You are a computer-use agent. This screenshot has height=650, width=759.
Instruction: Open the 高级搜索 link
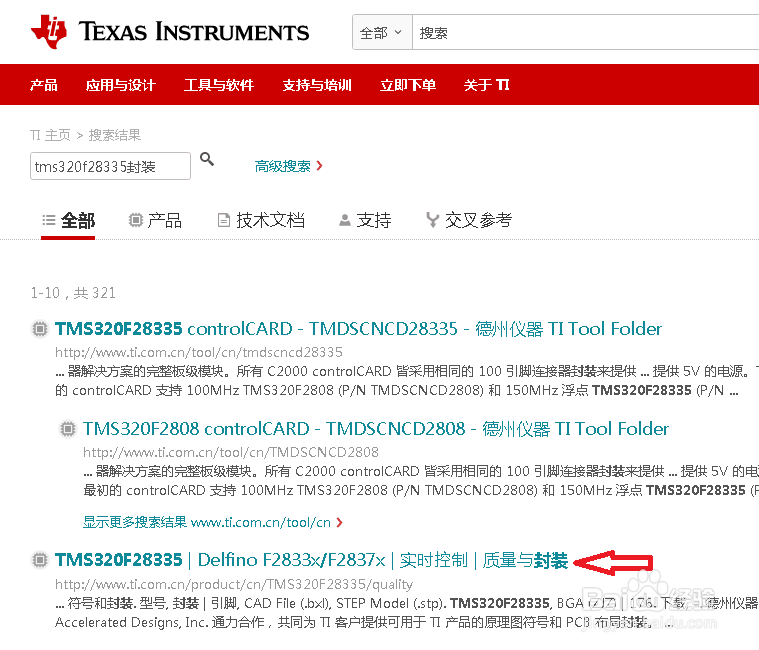pos(288,166)
